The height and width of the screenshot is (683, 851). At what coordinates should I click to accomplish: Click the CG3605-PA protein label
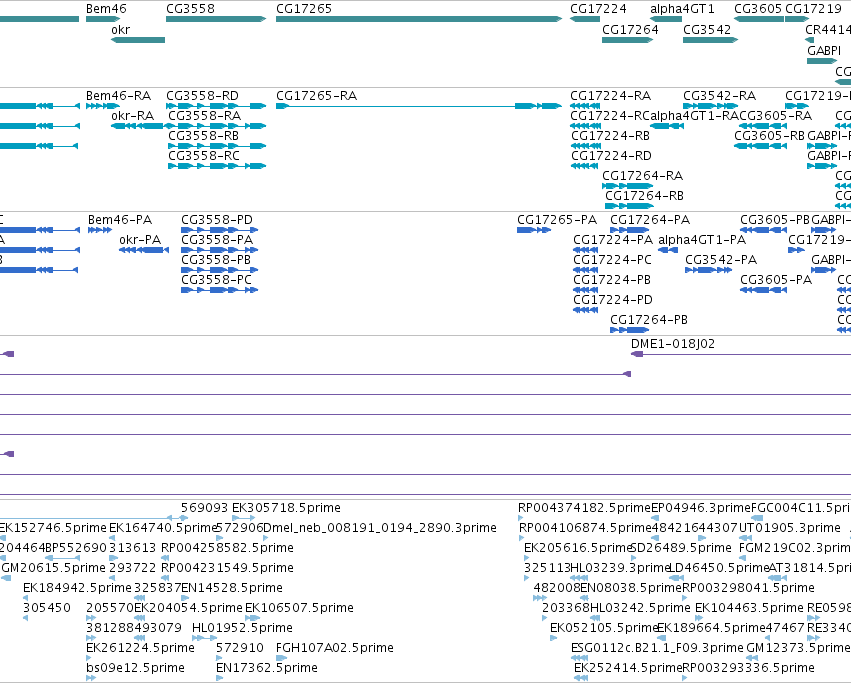click(776, 280)
